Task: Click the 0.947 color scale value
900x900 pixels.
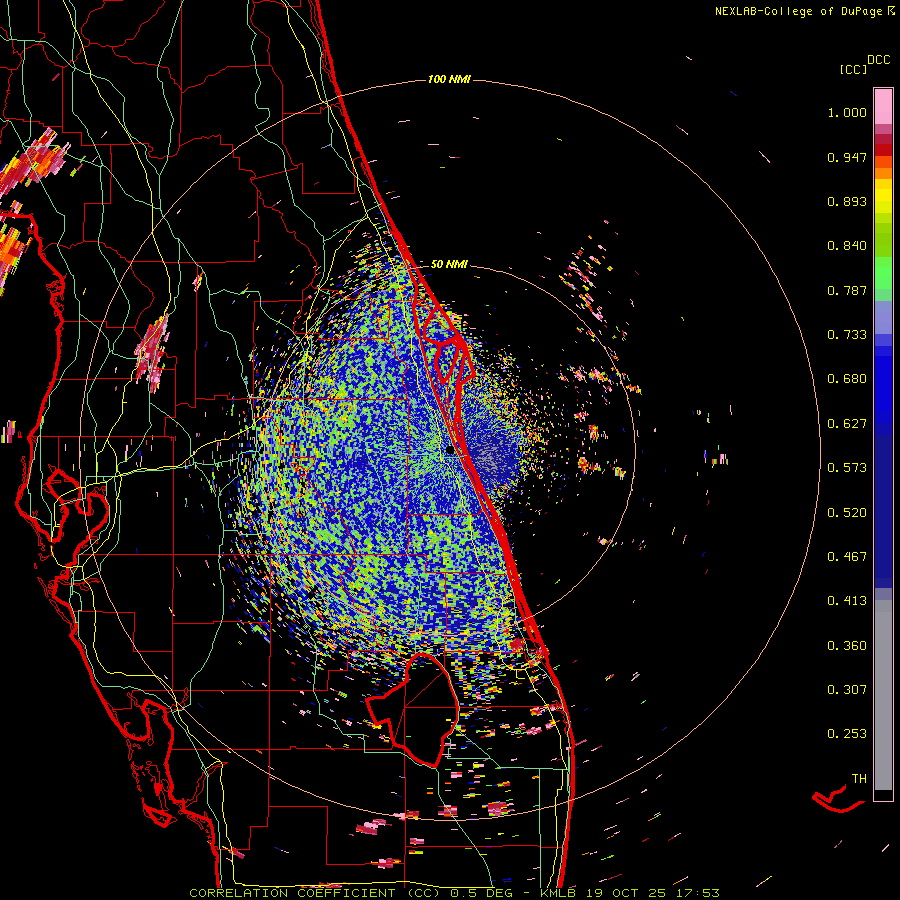Action: tap(847, 157)
